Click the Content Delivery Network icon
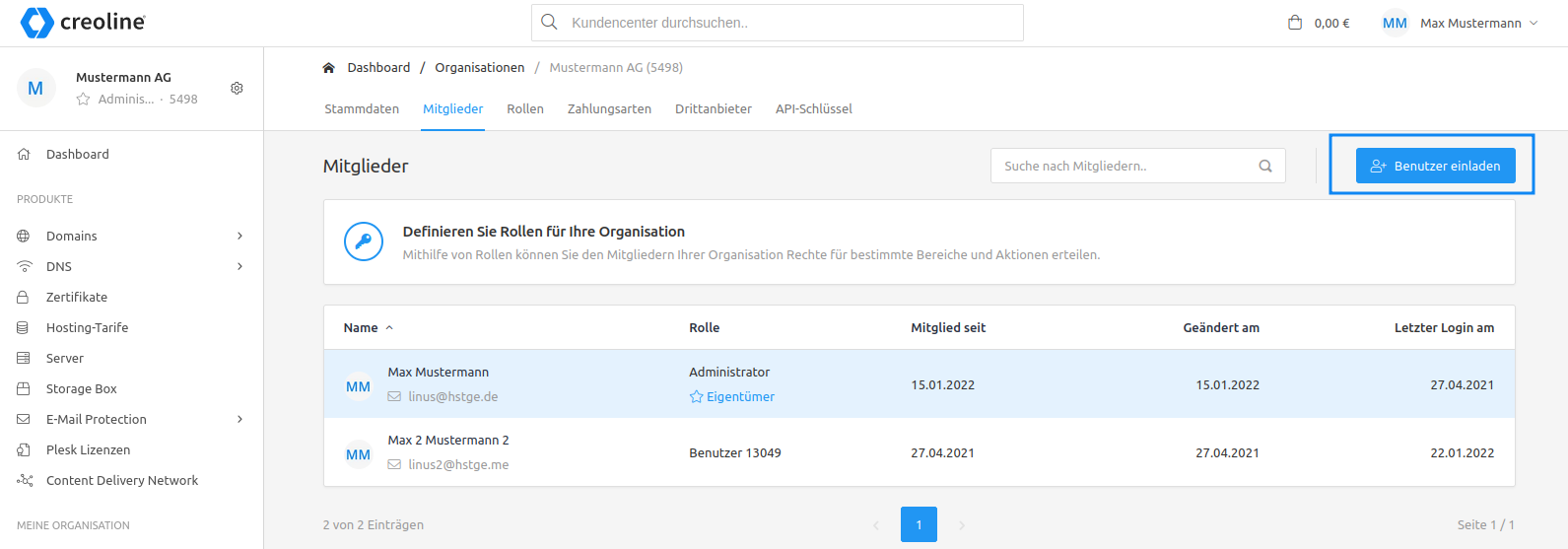1568x549 pixels. click(24, 480)
